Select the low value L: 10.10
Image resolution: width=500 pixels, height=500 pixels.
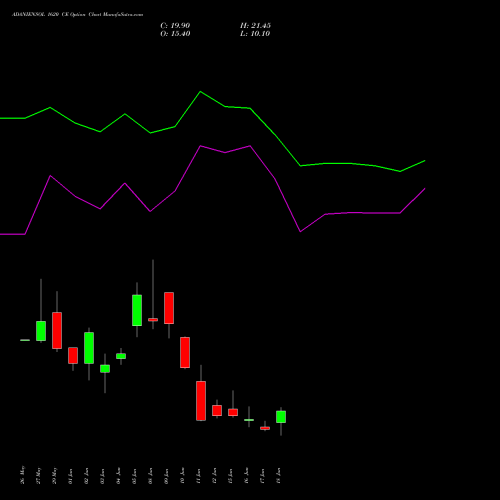point(255,34)
